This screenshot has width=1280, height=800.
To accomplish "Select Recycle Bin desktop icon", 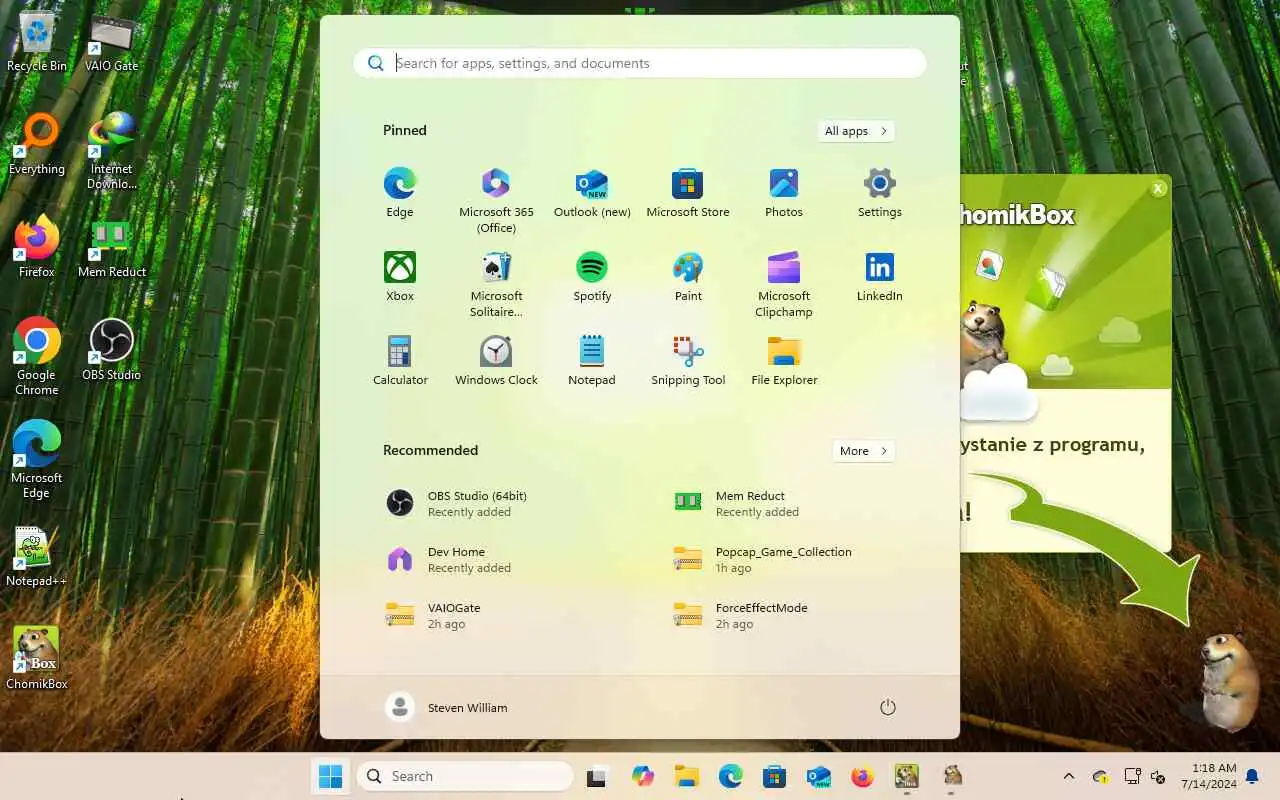I will pos(37,42).
